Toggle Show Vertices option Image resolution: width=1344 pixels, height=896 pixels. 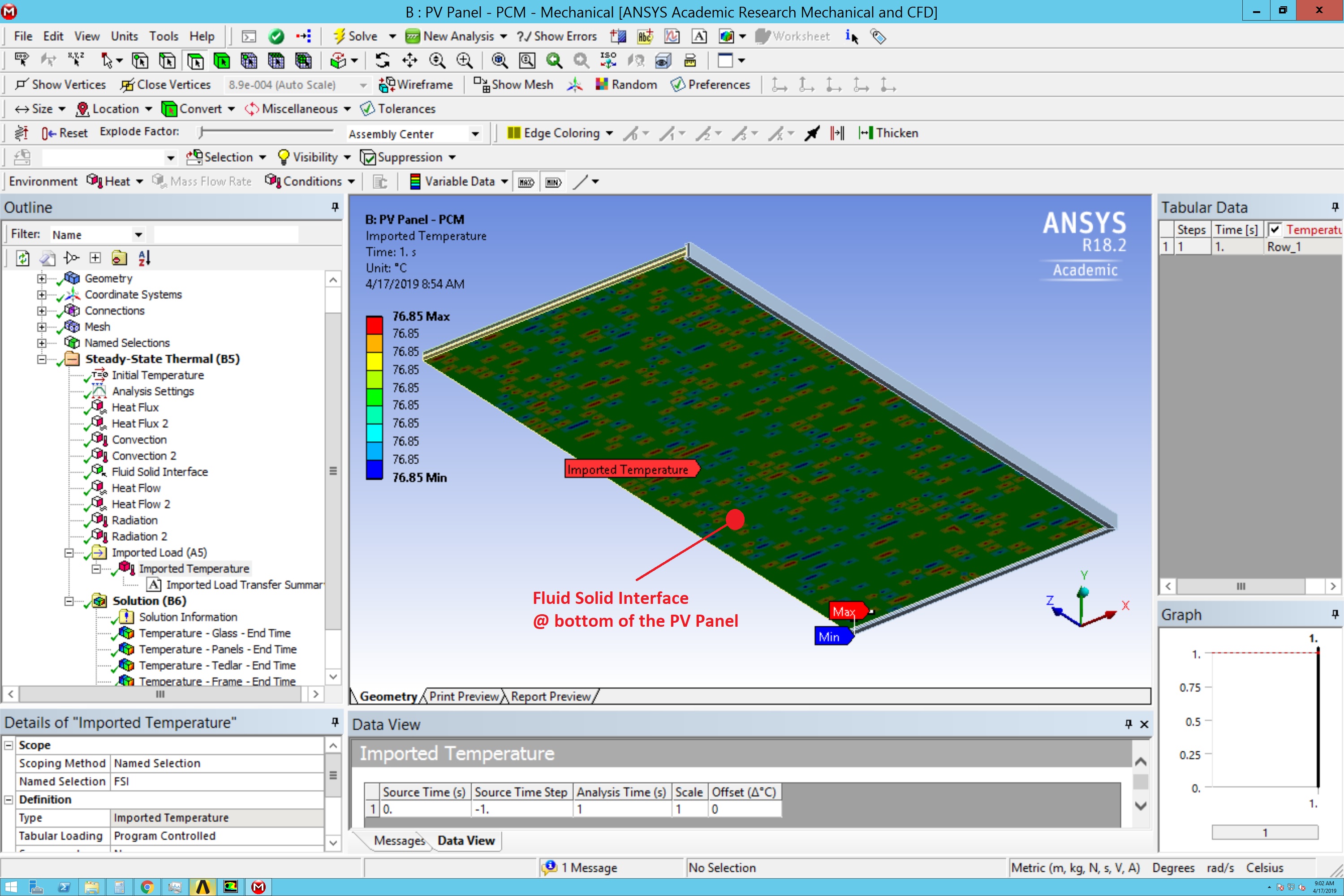point(60,85)
